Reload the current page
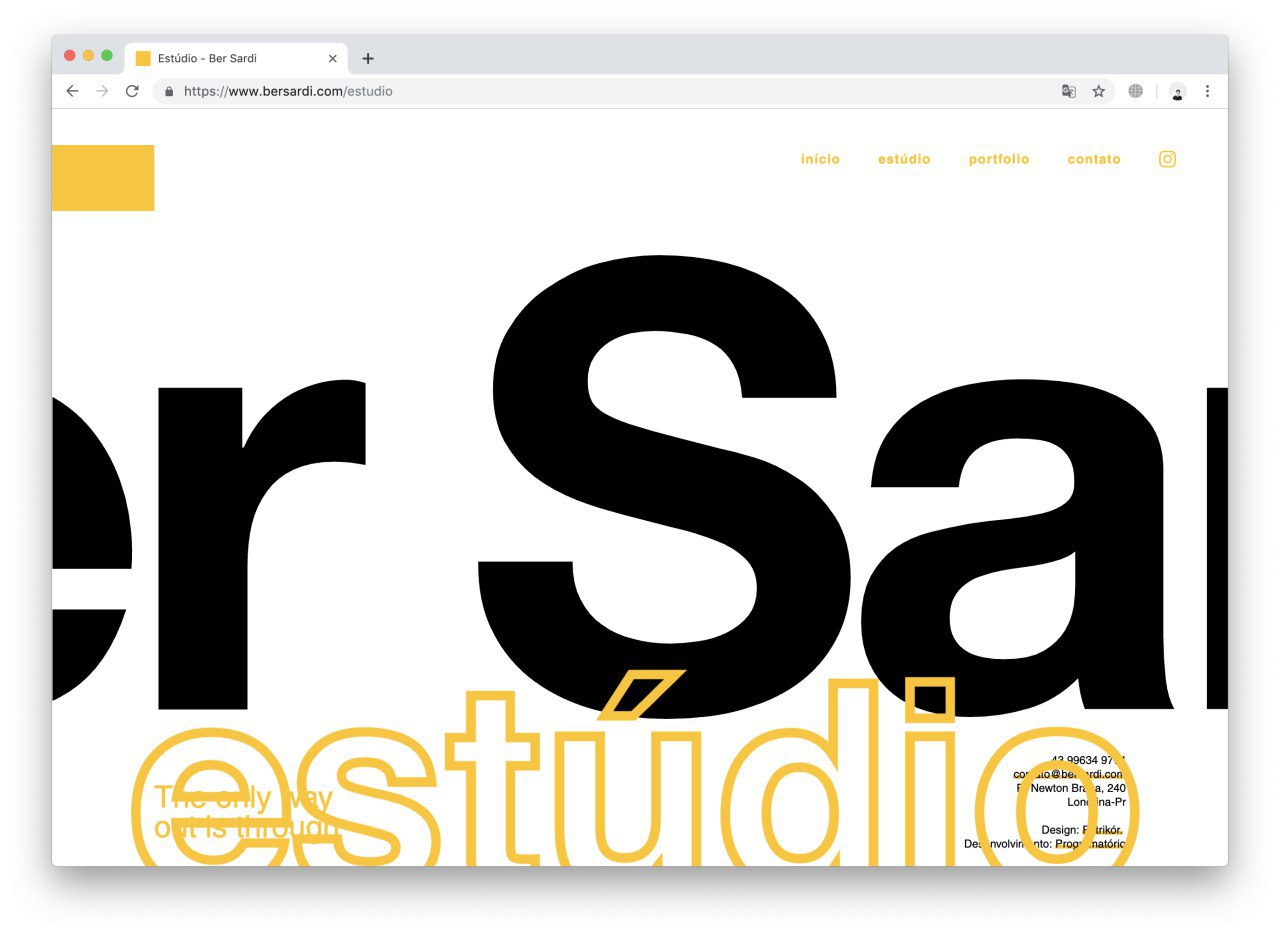 [x=132, y=91]
